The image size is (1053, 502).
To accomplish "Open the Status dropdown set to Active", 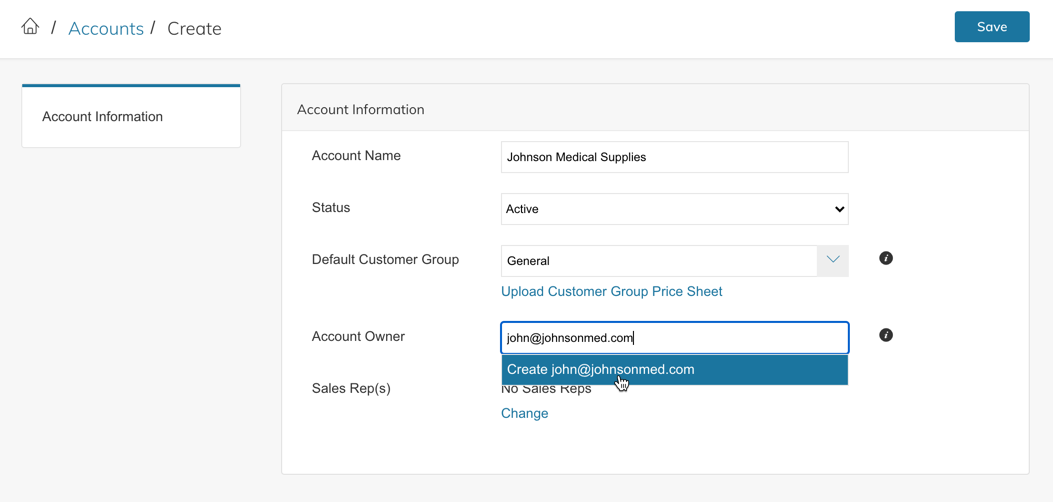I will (674, 209).
